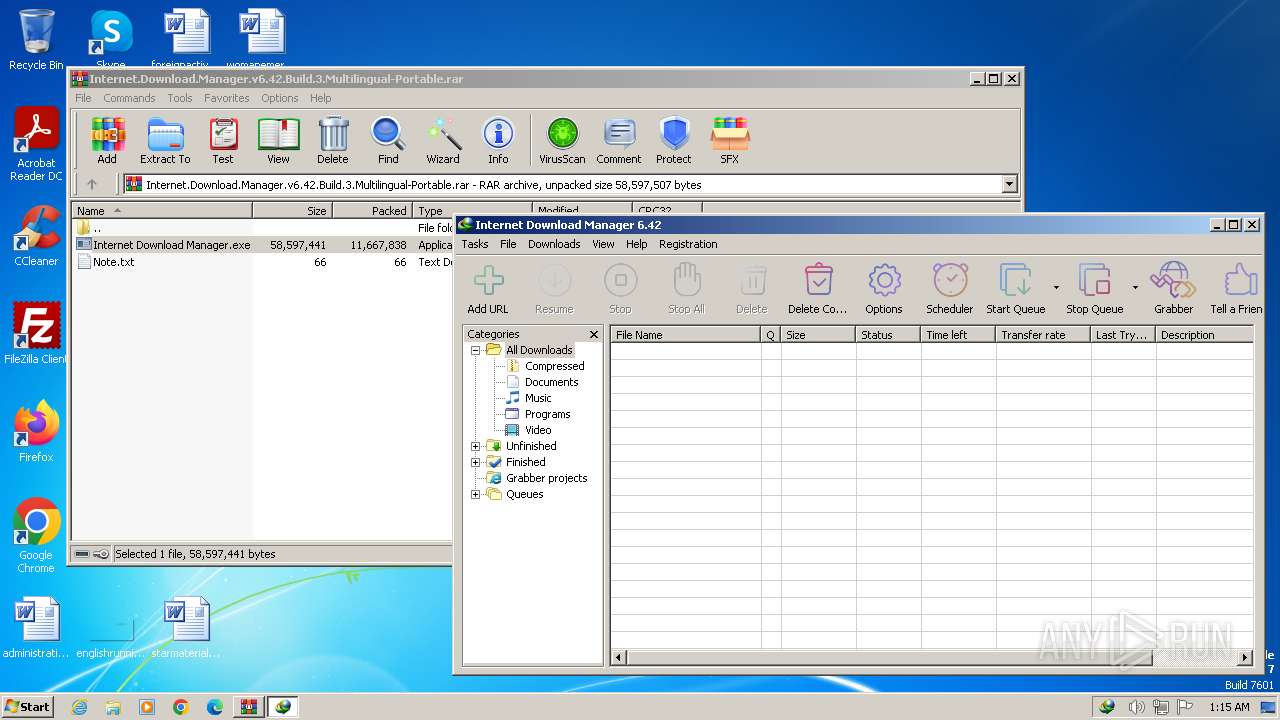Click IDM horizontal scrollbar right arrow
Screen dimensions: 1280x720
[x=1245, y=657]
